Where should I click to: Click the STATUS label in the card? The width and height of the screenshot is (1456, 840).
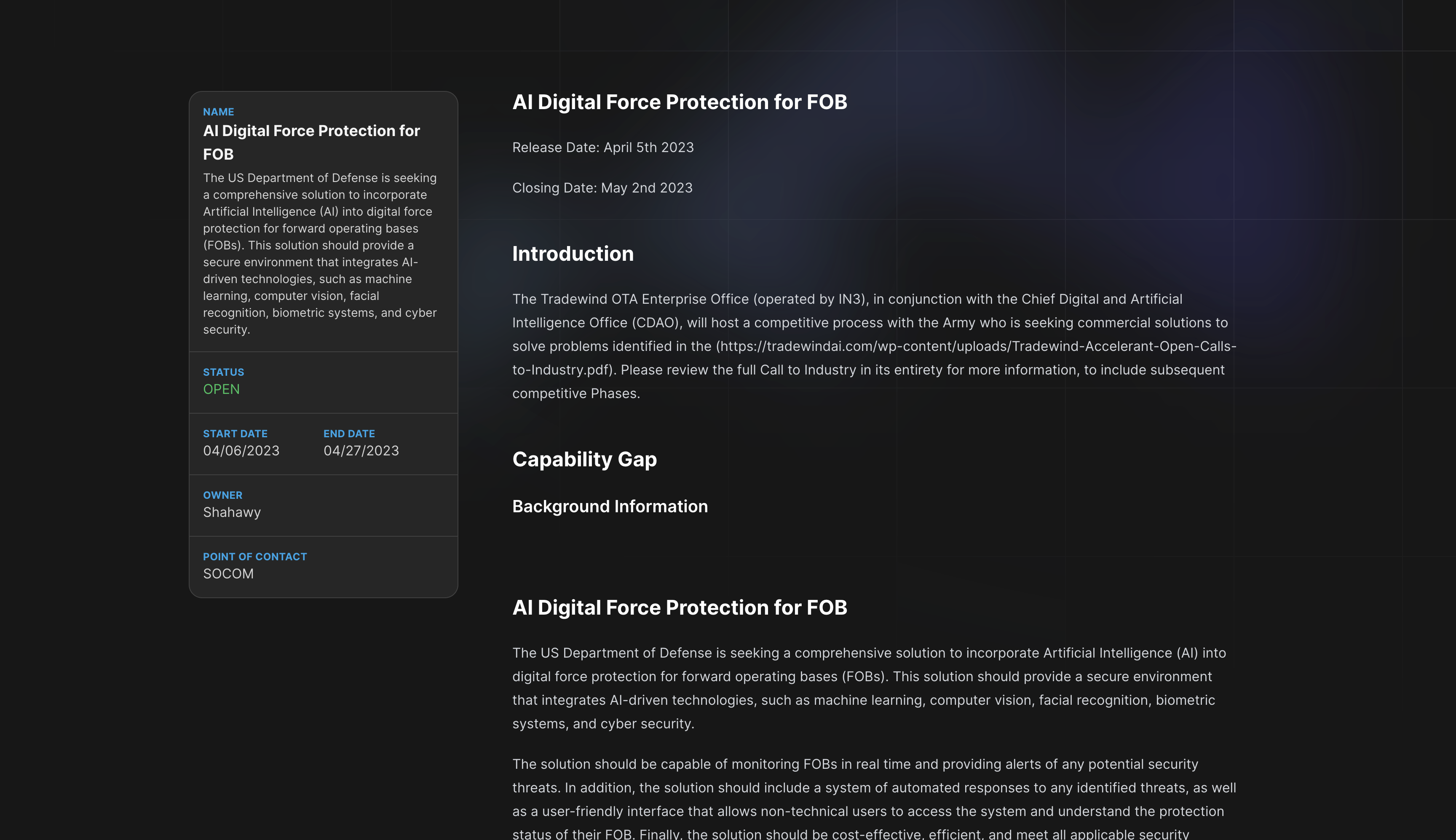pos(224,372)
